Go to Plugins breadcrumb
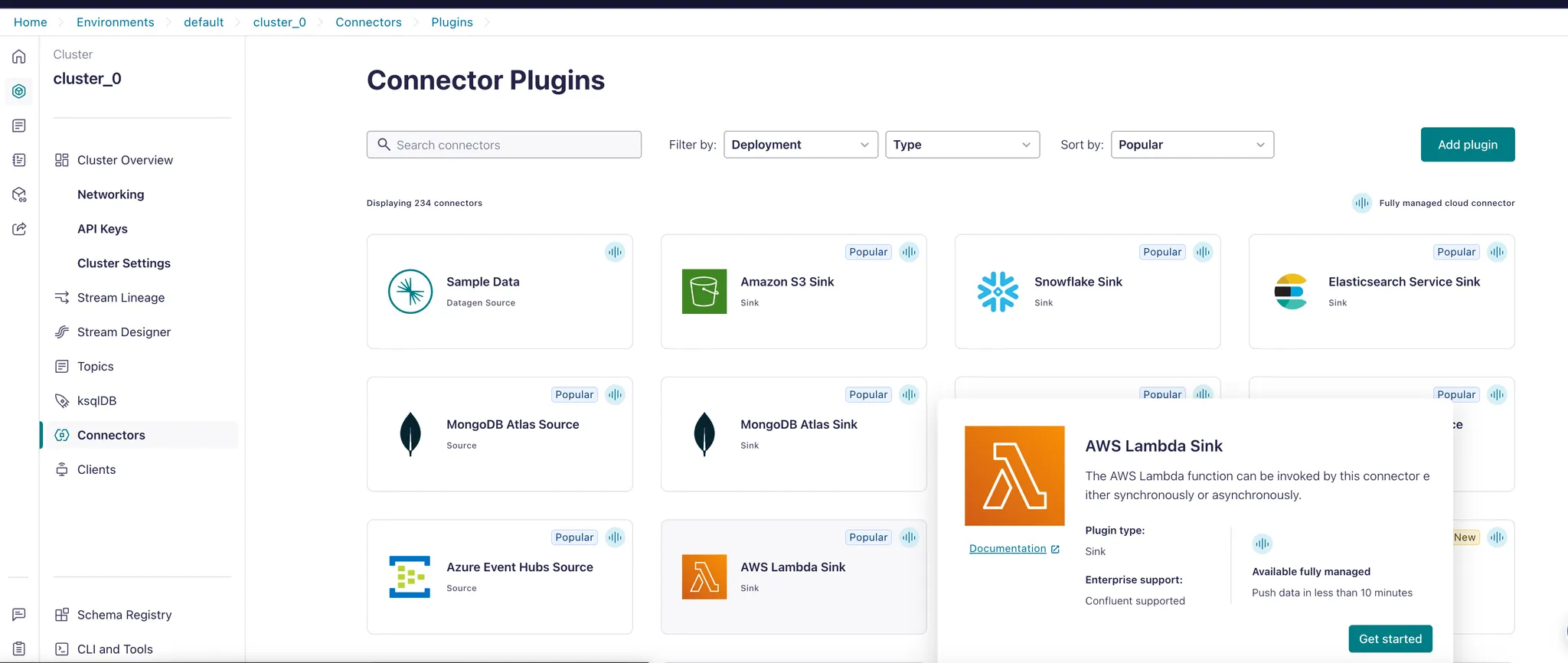 point(452,22)
